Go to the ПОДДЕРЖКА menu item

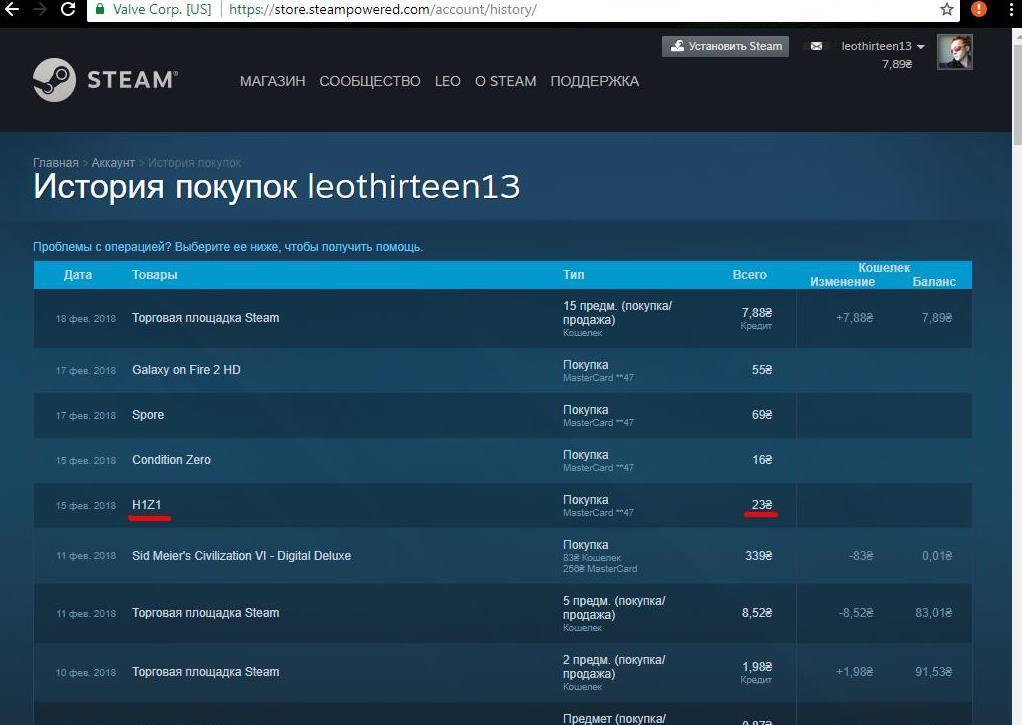[594, 81]
